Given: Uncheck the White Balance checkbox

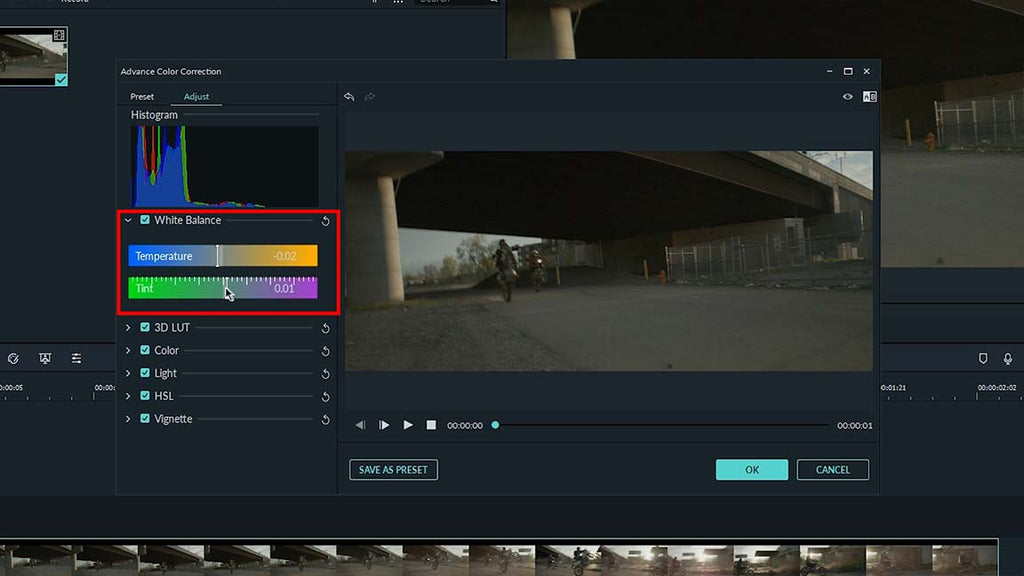Looking at the screenshot, I should 145,220.
